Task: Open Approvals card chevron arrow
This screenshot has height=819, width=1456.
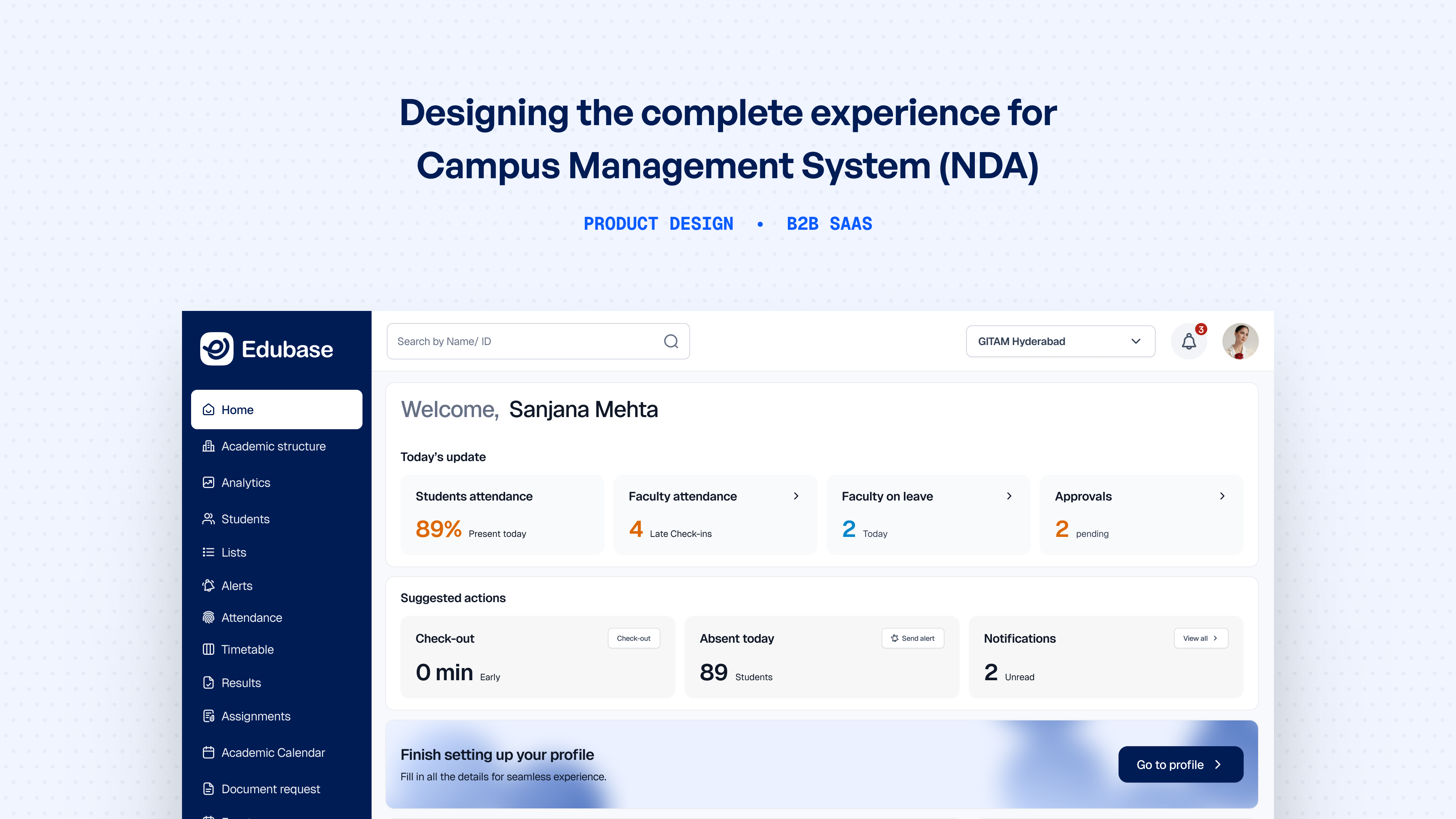Action: (1222, 496)
